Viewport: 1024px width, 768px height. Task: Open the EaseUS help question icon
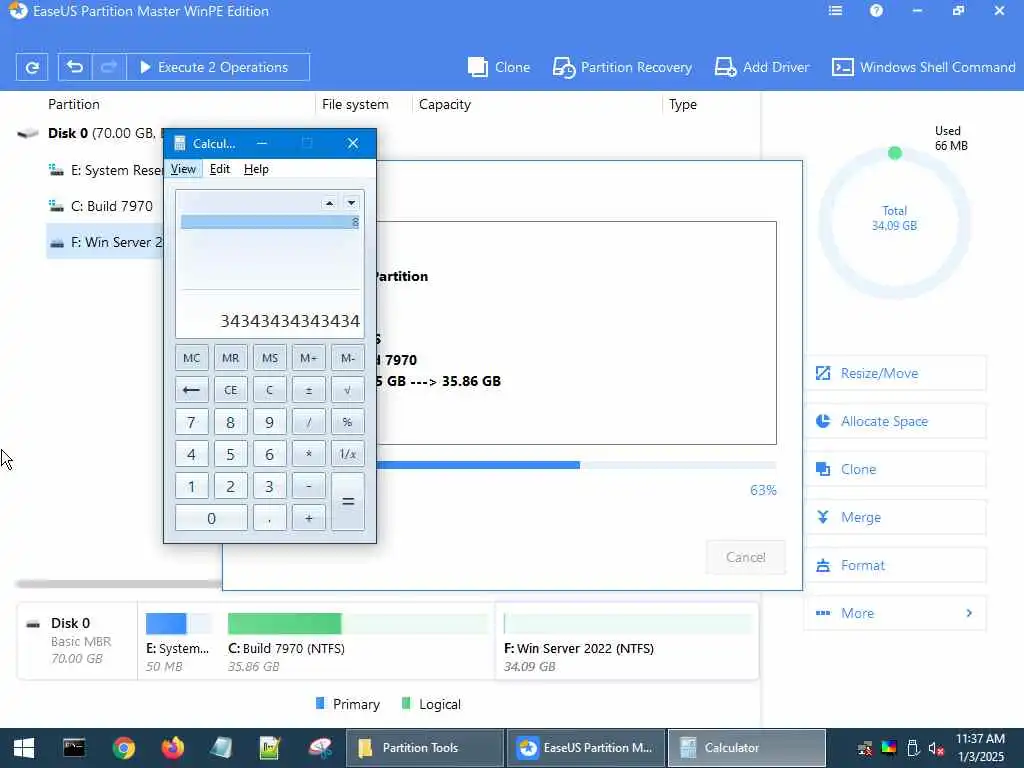click(x=876, y=11)
